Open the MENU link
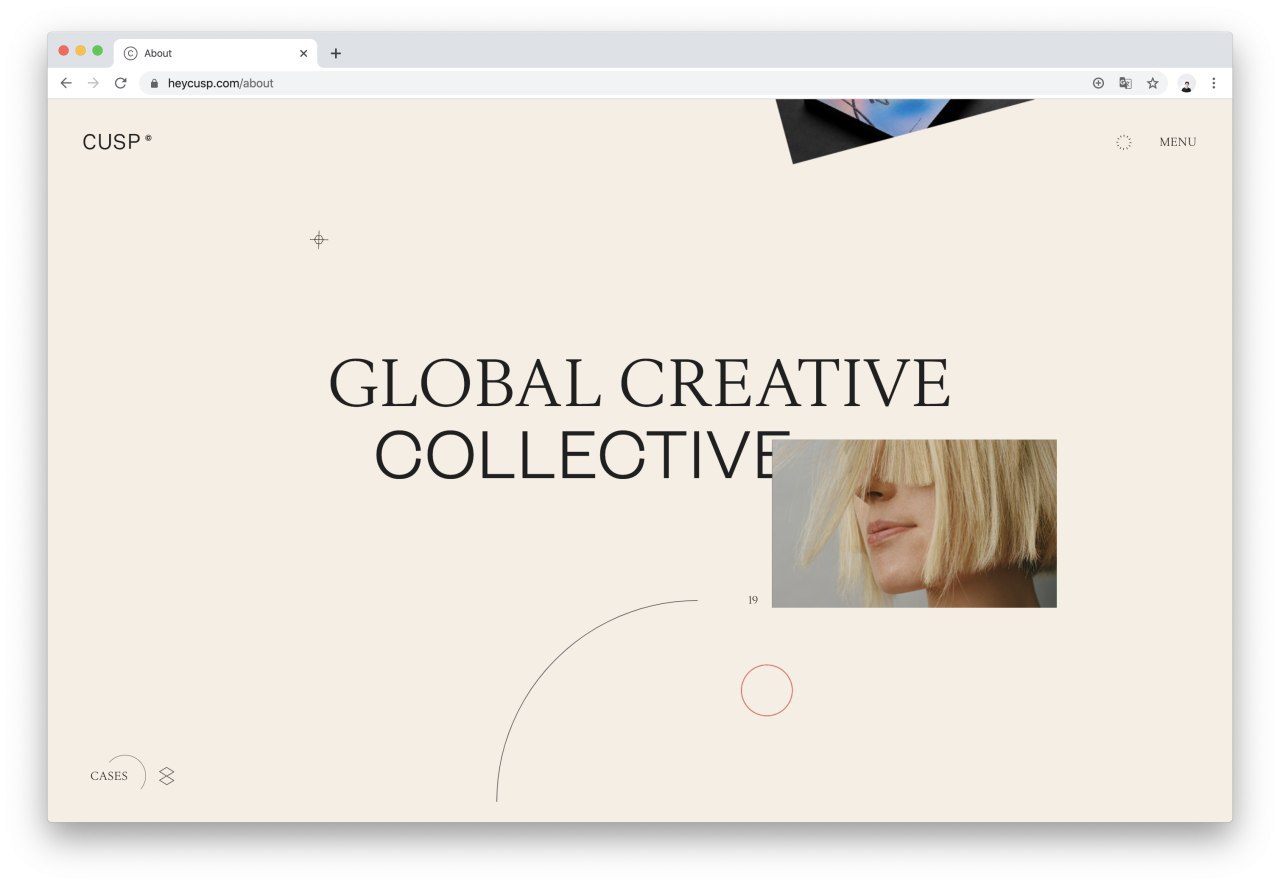This screenshot has width=1280, height=885. click(x=1177, y=142)
